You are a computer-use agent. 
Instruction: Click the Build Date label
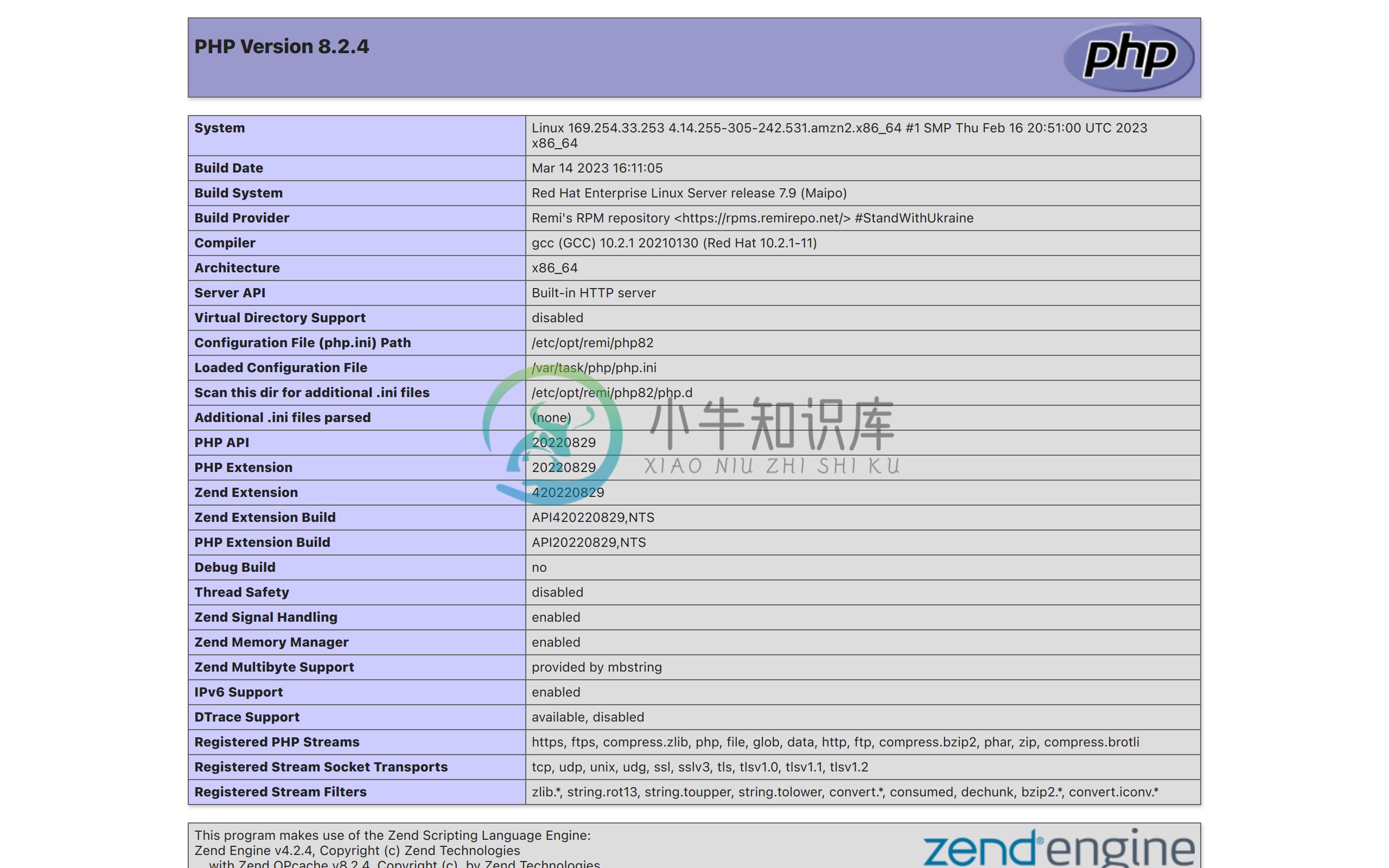click(228, 168)
